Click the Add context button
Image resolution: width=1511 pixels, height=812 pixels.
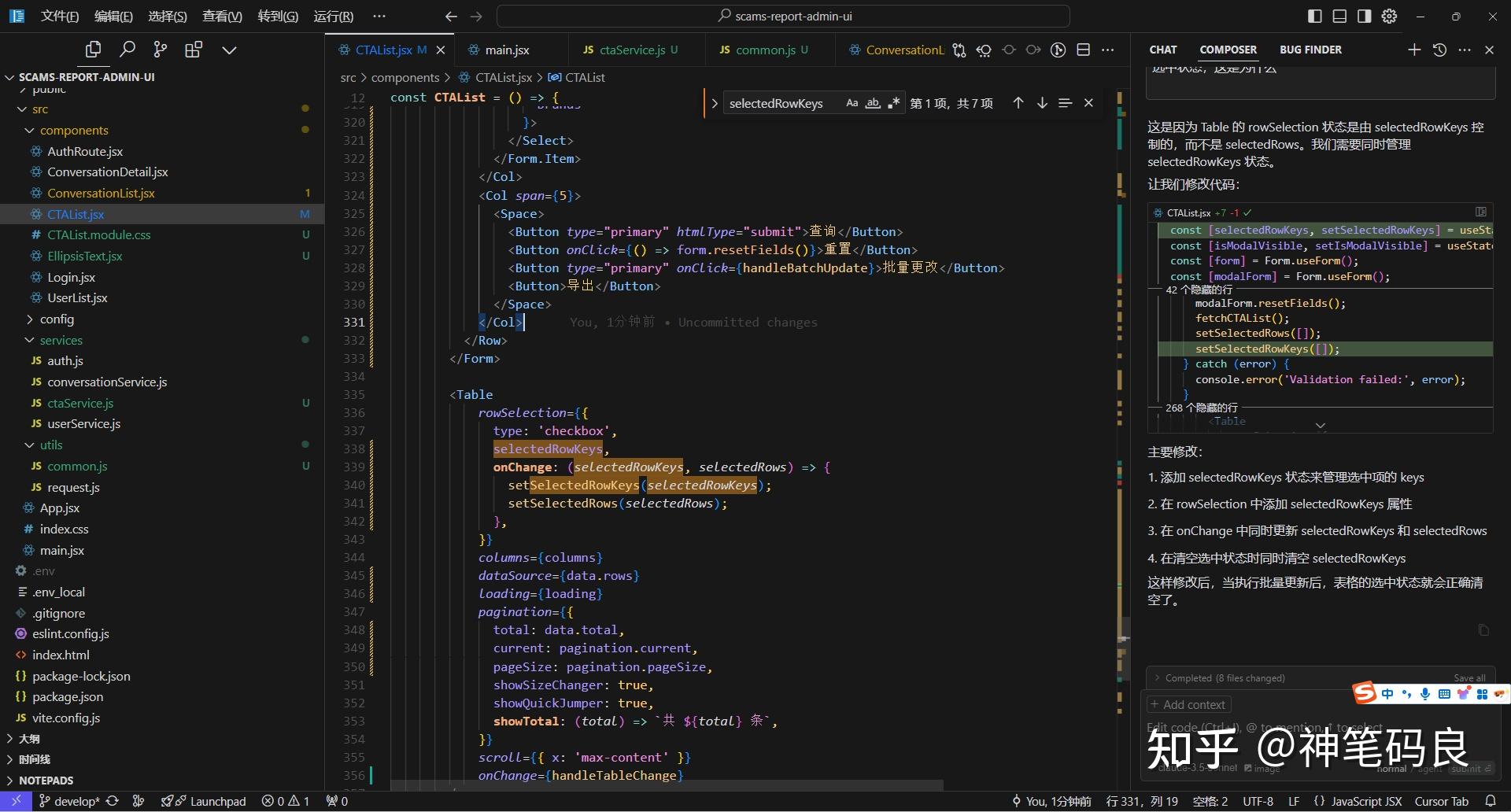tap(1188, 704)
